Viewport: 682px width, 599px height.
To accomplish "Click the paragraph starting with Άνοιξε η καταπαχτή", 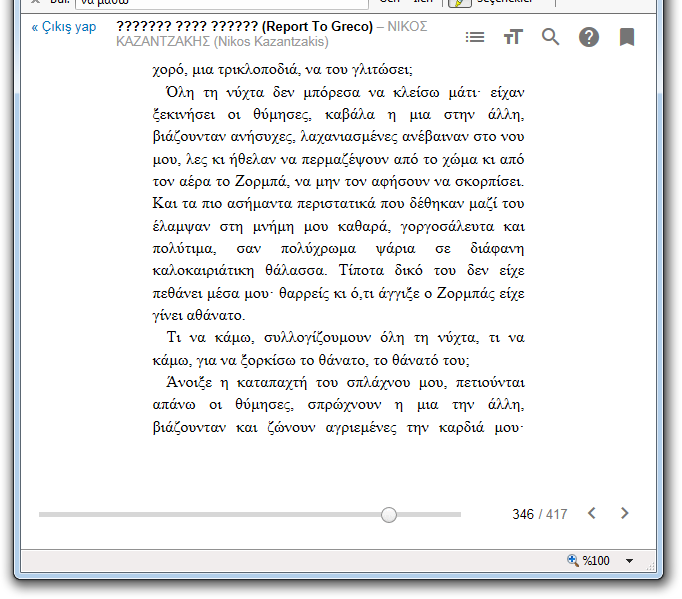I will [338, 405].
